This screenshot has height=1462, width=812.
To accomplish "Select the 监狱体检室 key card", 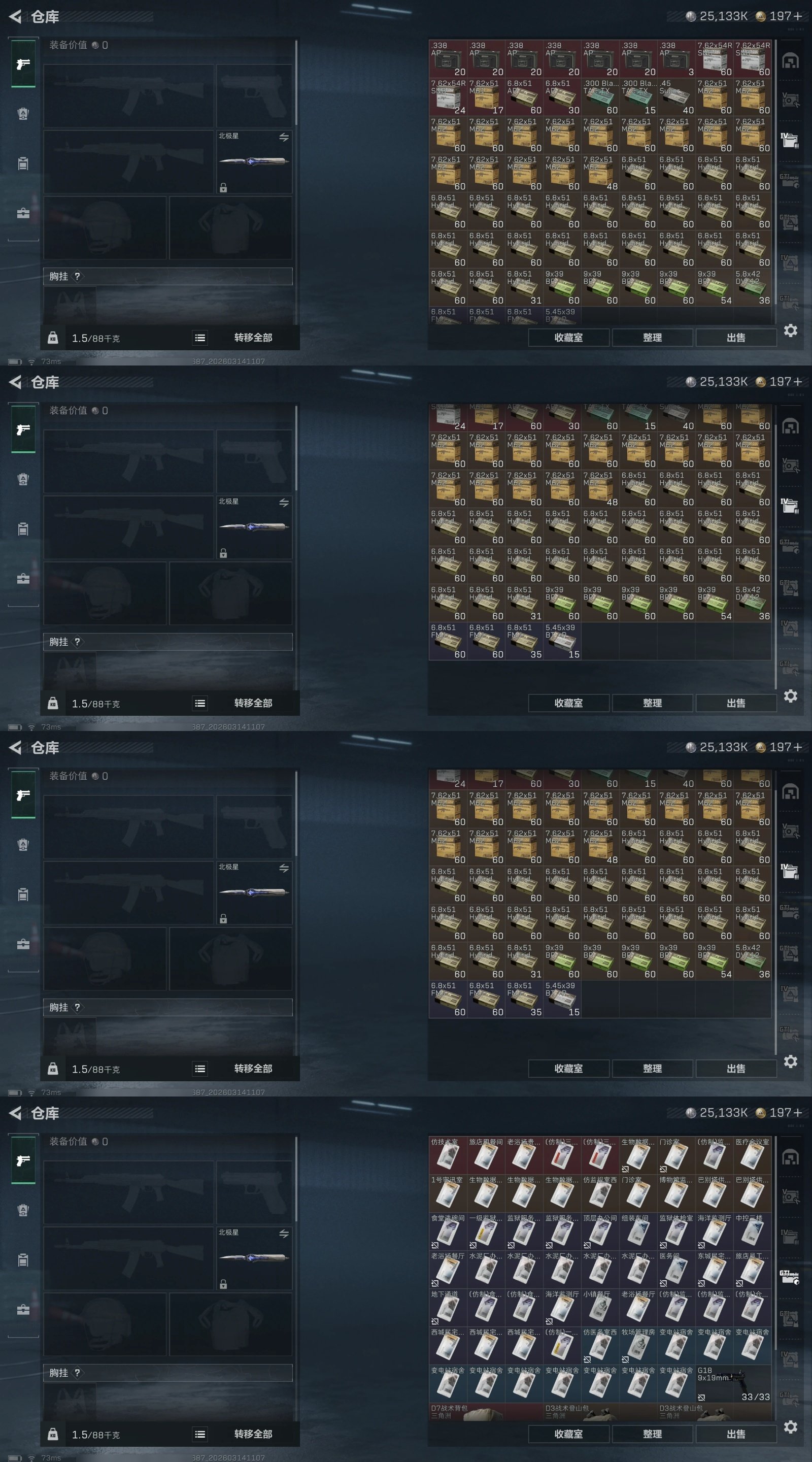I will 676,1232.
